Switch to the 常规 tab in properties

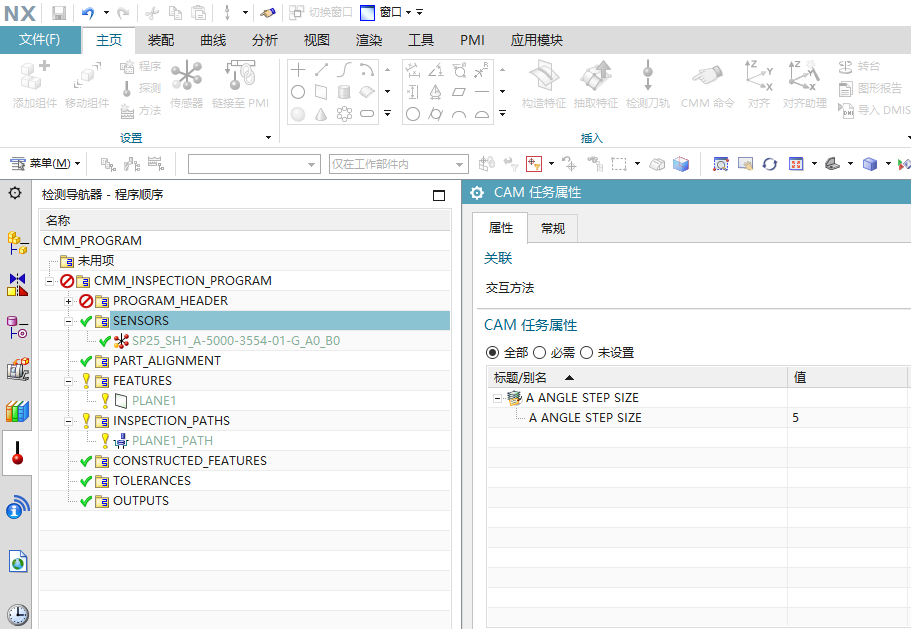[x=553, y=228]
